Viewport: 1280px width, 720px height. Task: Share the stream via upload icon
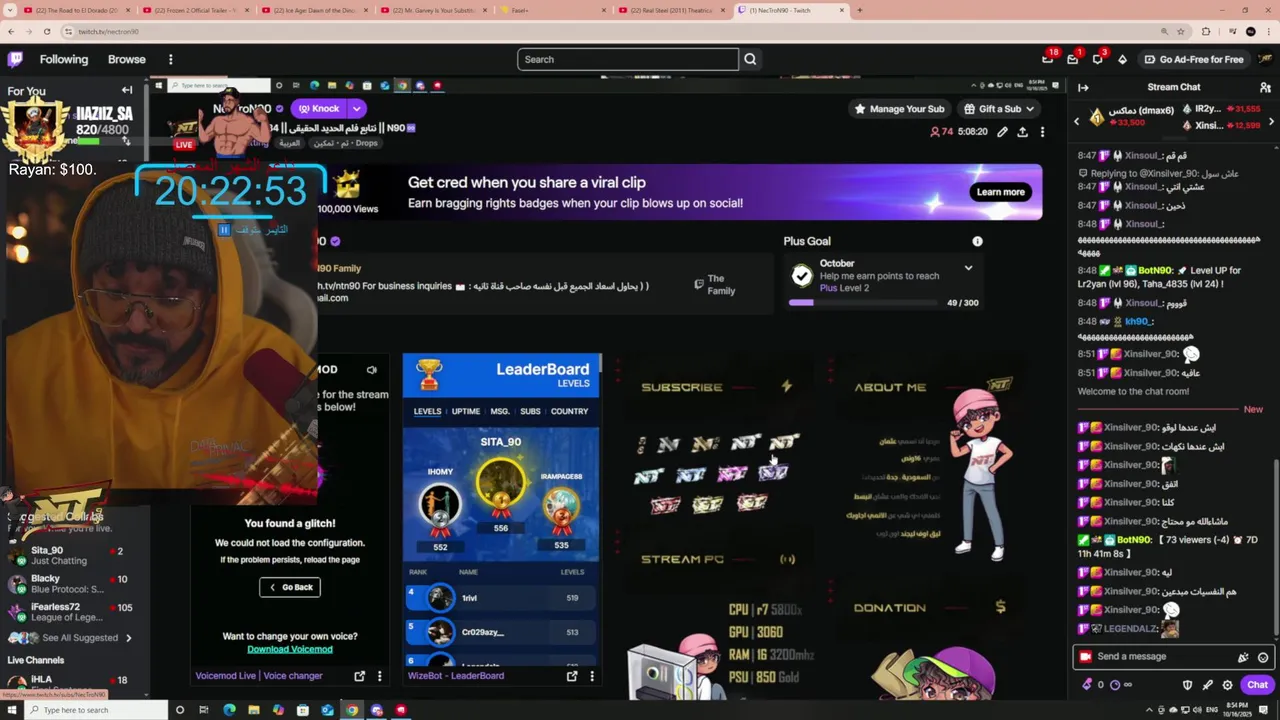1022,132
